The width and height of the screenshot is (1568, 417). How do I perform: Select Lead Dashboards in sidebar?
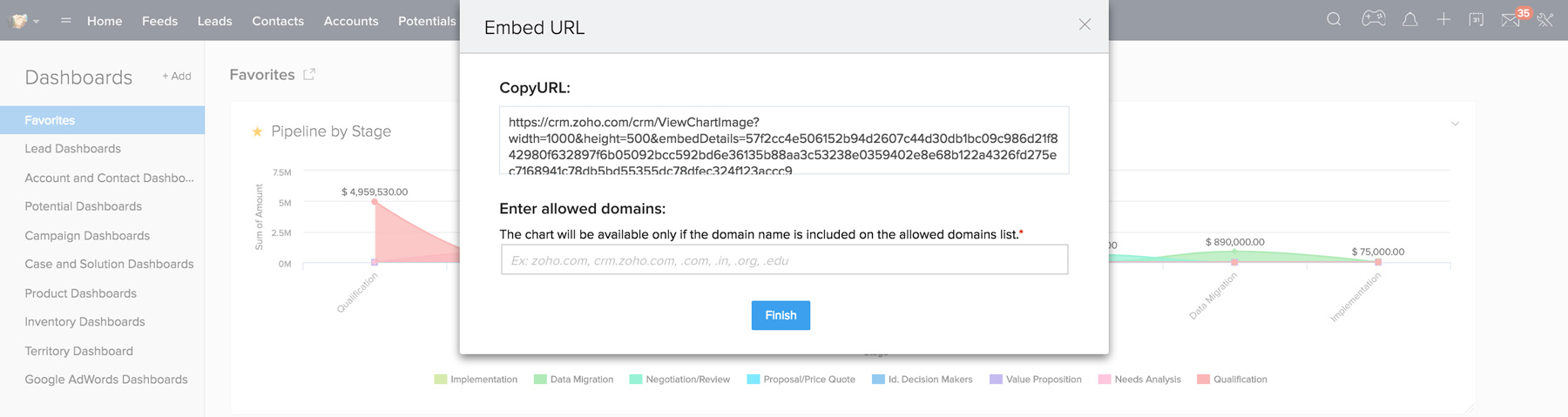point(73,149)
